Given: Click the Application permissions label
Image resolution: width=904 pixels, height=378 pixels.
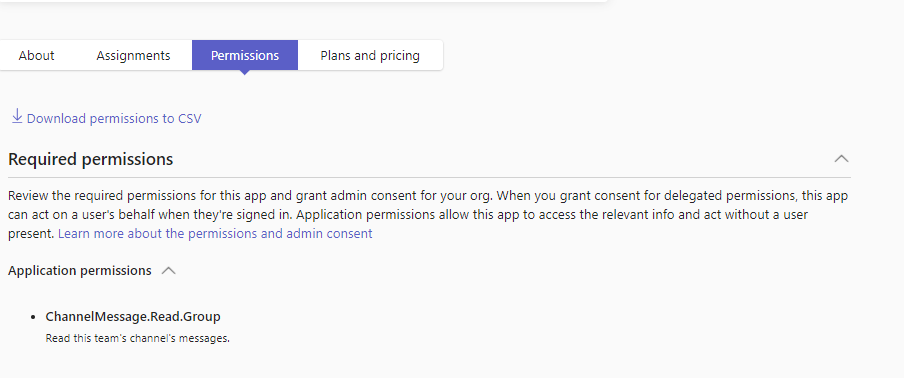Looking at the screenshot, I should (80, 270).
